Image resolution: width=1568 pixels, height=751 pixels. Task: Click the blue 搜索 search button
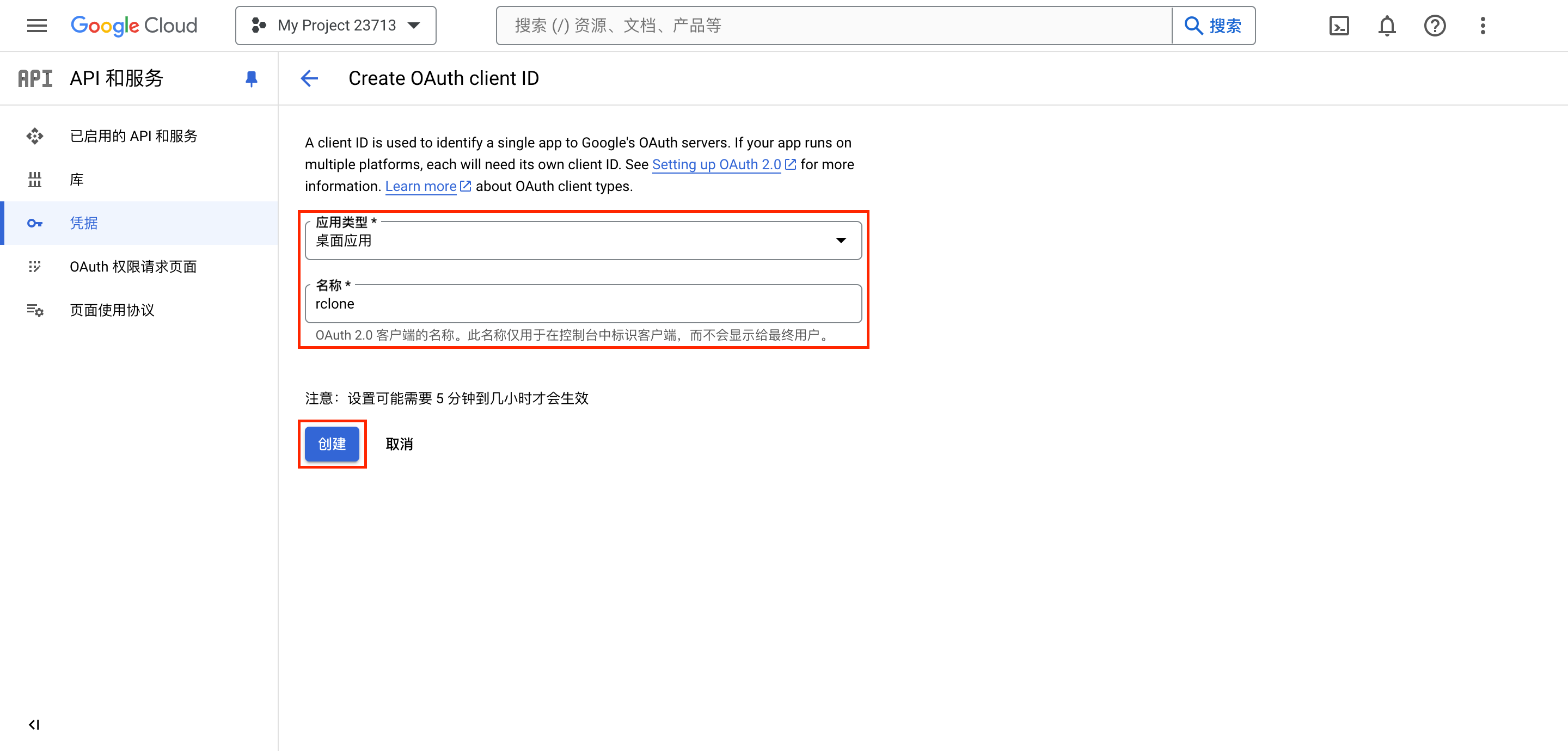[1213, 26]
